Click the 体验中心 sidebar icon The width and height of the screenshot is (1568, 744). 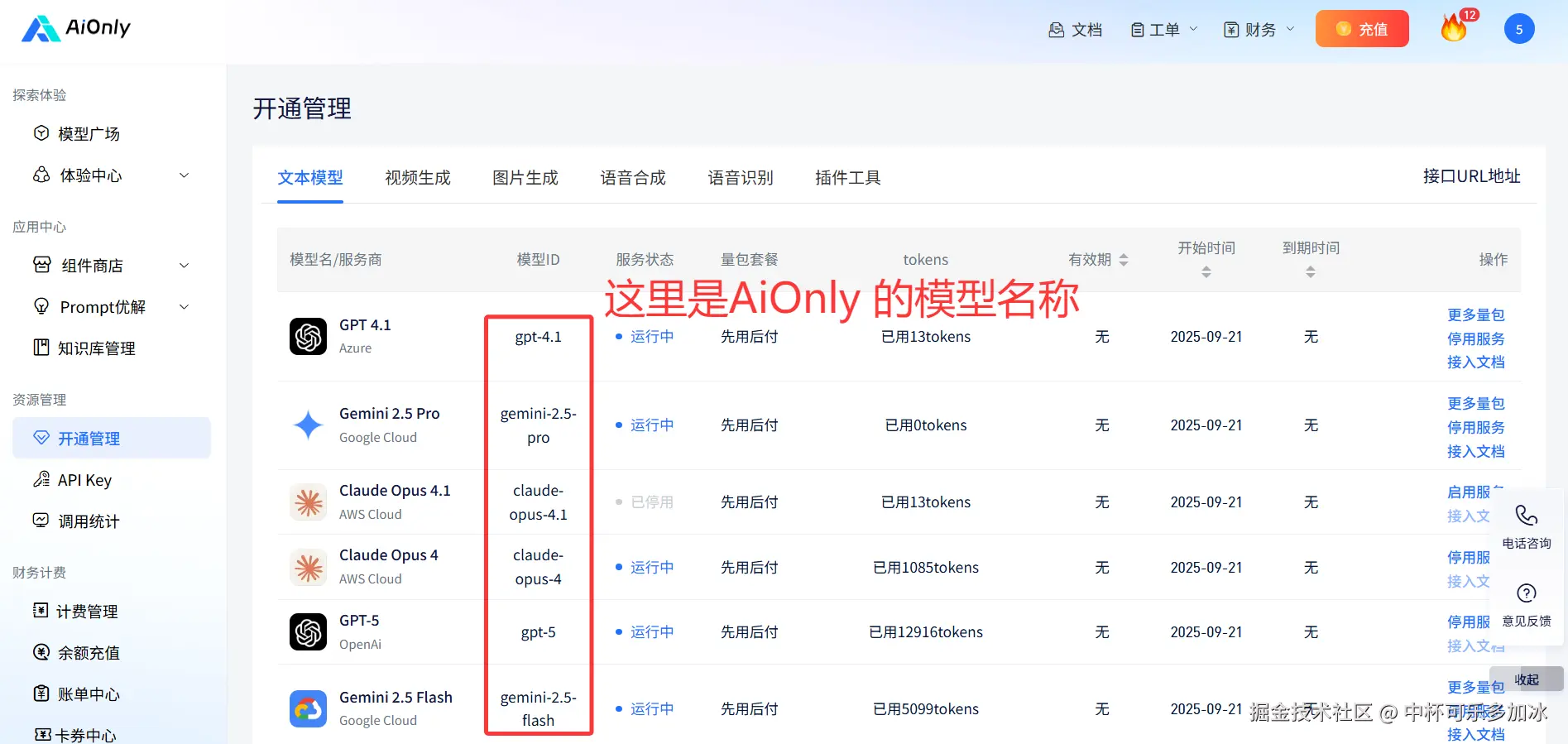click(x=41, y=175)
